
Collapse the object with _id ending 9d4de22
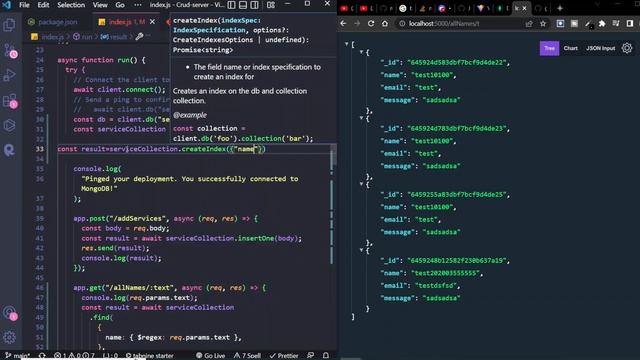click(x=361, y=52)
